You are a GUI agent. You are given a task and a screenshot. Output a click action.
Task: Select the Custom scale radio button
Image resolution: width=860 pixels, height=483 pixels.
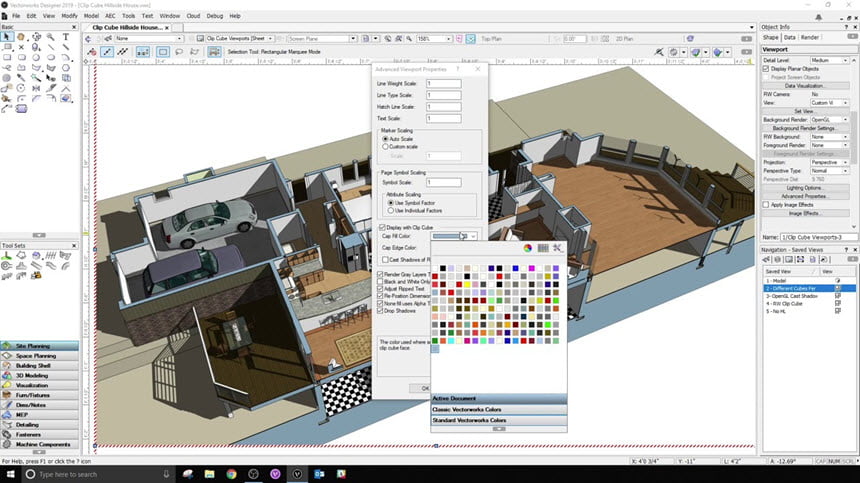[x=386, y=147]
